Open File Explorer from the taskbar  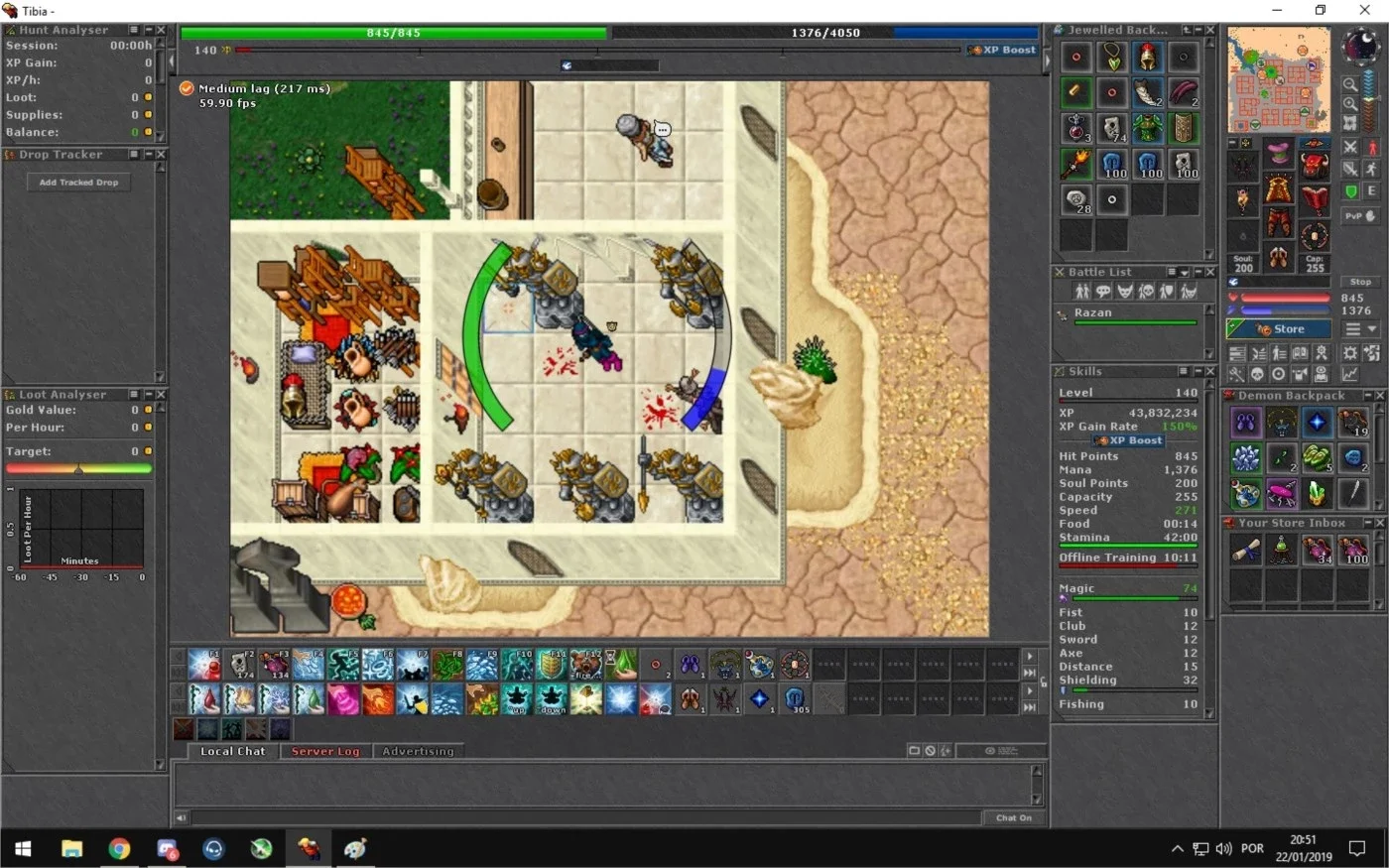tap(71, 849)
